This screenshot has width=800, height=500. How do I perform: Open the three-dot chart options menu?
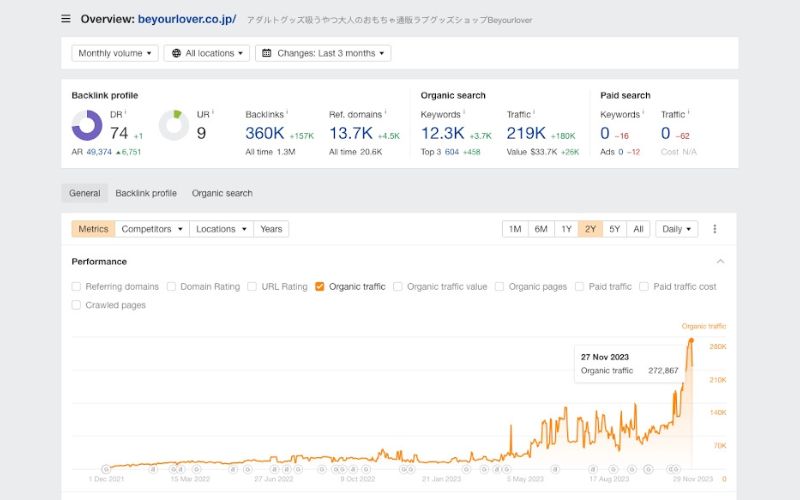[x=714, y=229]
